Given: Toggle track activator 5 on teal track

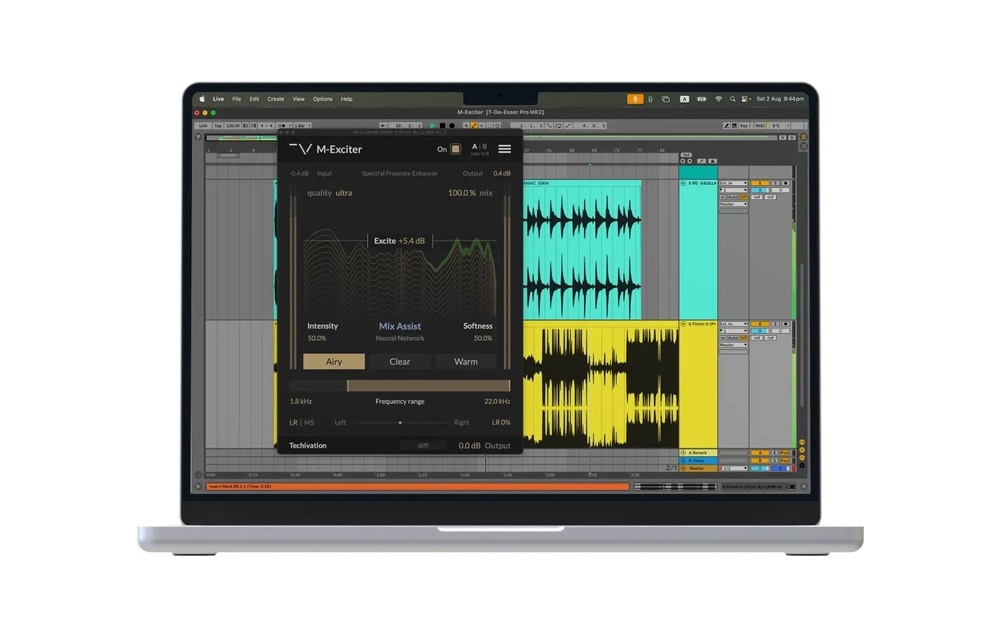Looking at the screenshot, I should tap(760, 183).
